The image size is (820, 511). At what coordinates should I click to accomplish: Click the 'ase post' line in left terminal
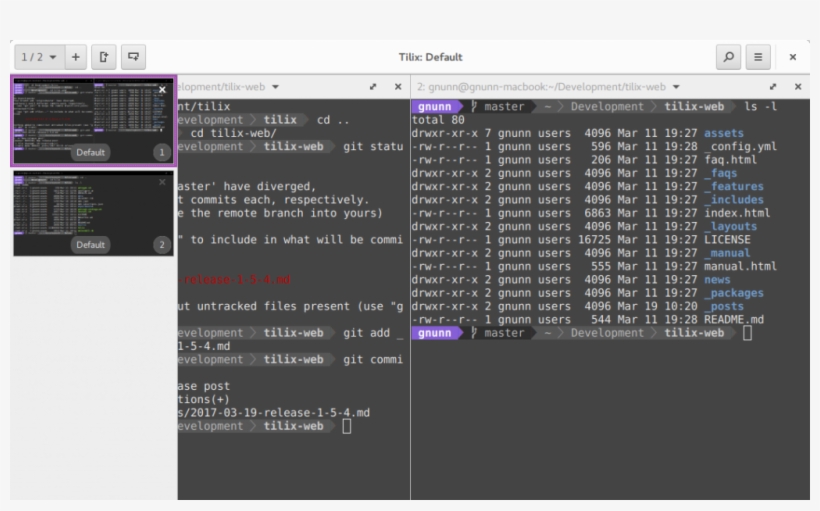click(x=204, y=387)
